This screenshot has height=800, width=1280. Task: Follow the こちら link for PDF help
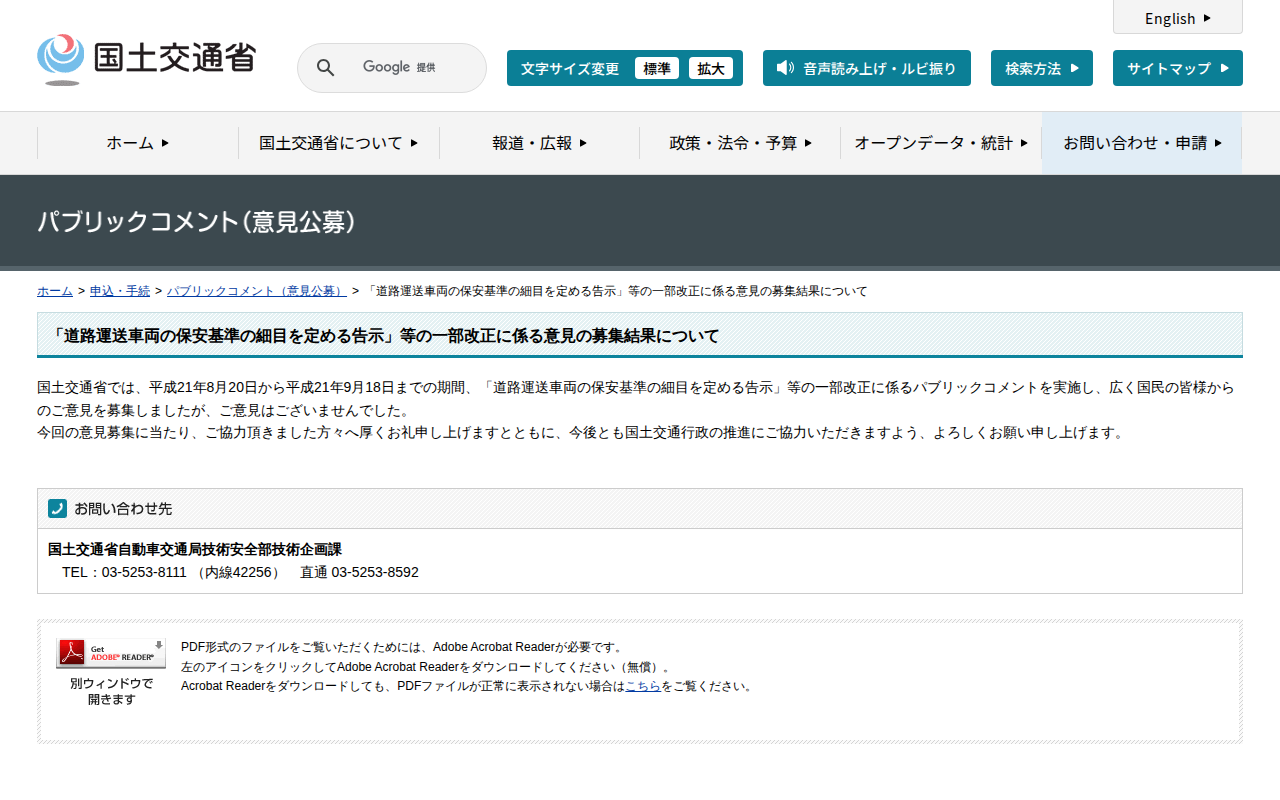(x=643, y=686)
